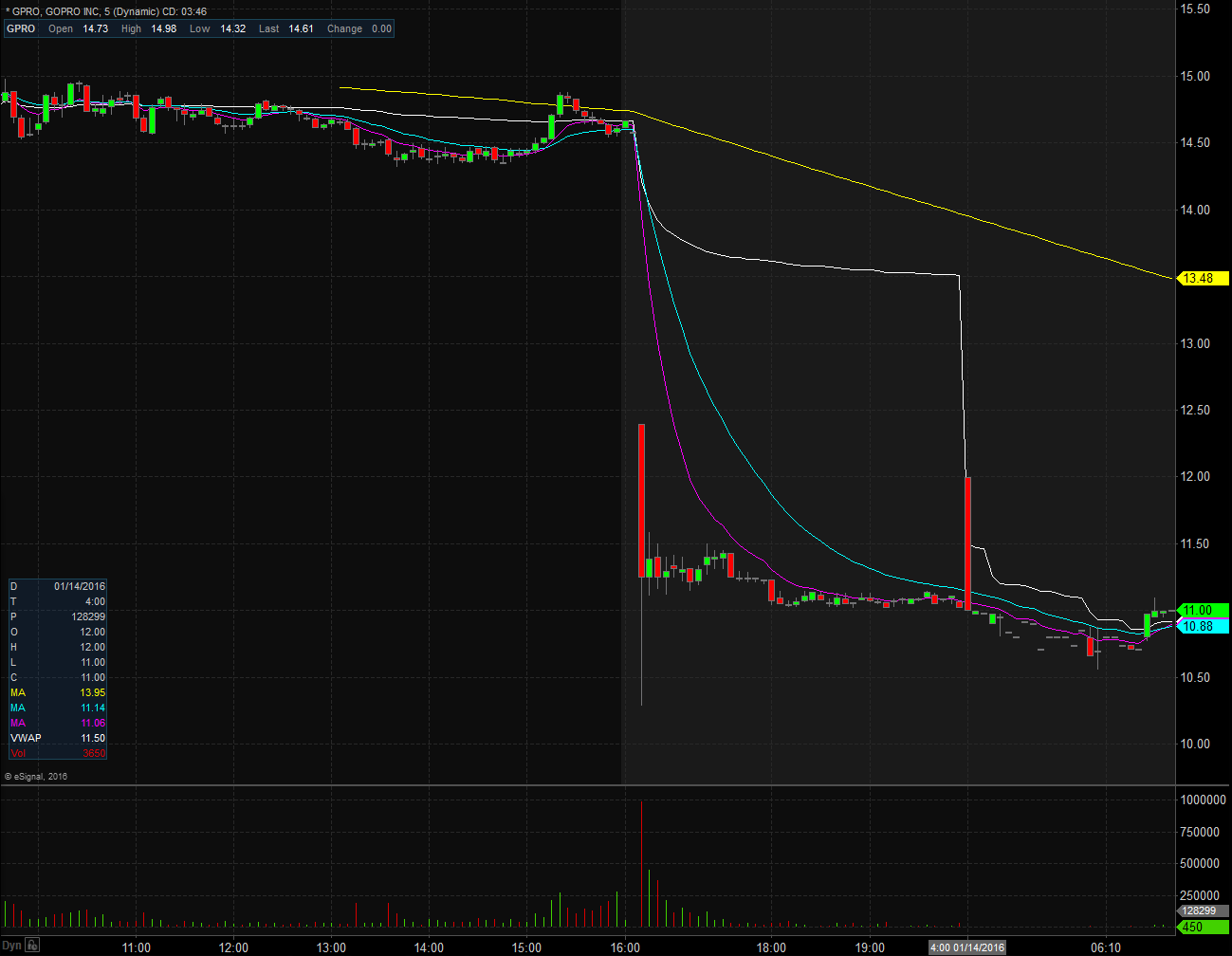1232x956 pixels.
Task: Click the 15.00 label on the price axis
Action: [1194, 76]
